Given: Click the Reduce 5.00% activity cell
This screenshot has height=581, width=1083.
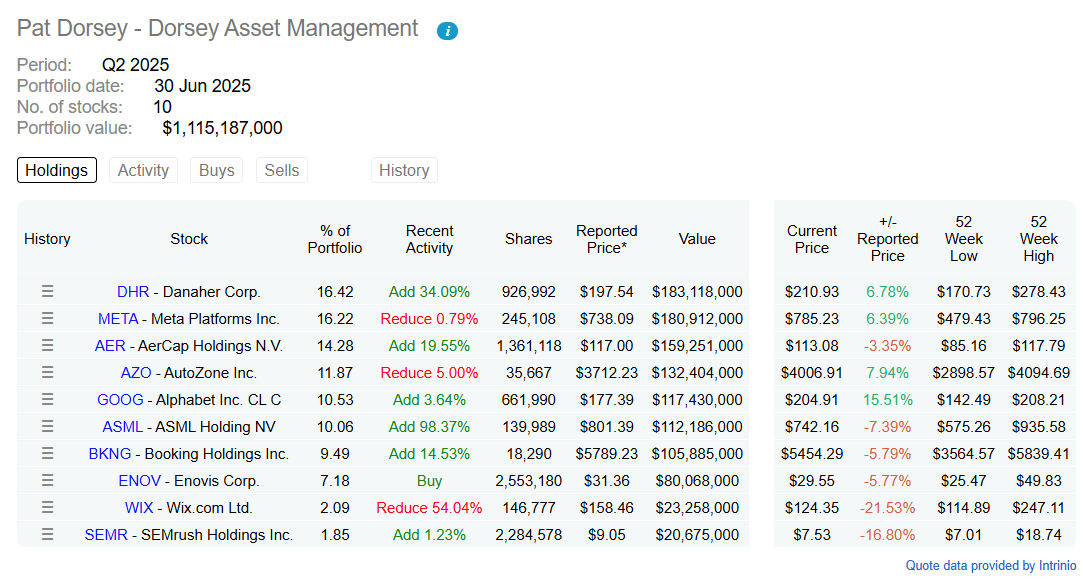Looking at the screenshot, I should [x=429, y=372].
